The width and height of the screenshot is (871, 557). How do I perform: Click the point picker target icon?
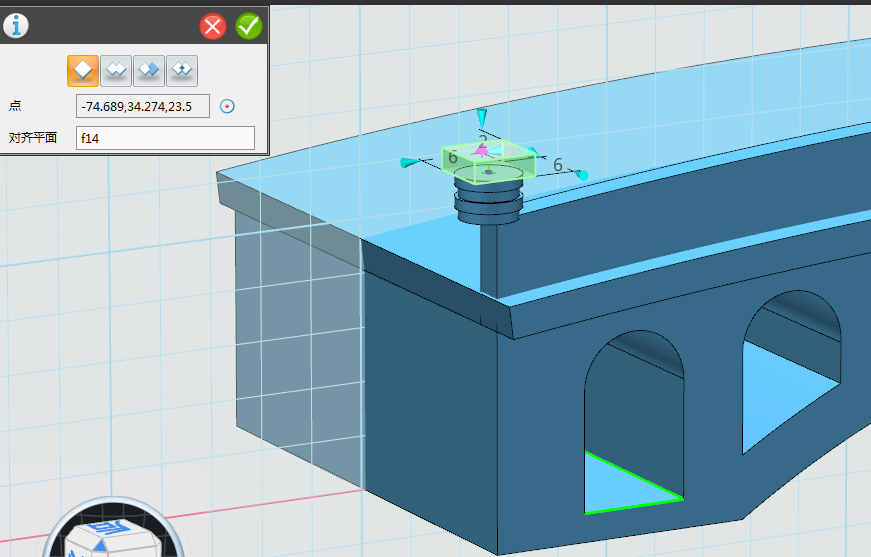click(x=227, y=106)
